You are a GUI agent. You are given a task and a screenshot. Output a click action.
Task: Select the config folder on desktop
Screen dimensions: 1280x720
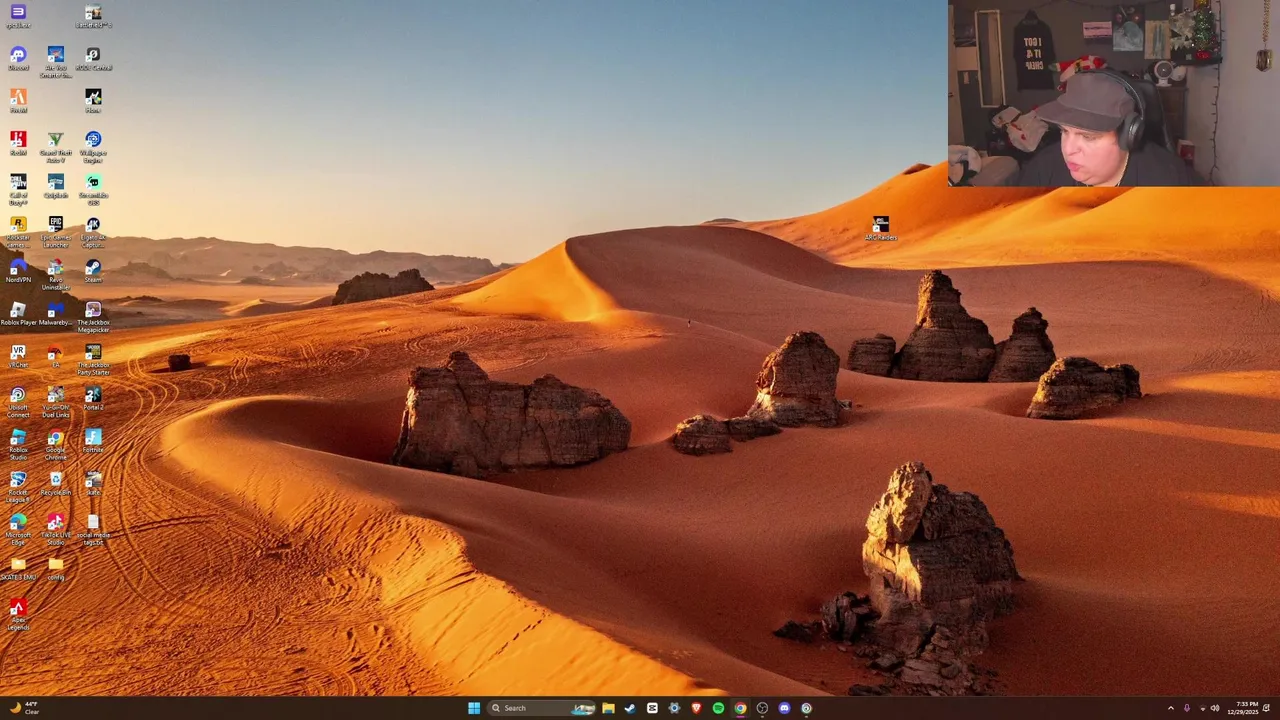tap(56, 570)
